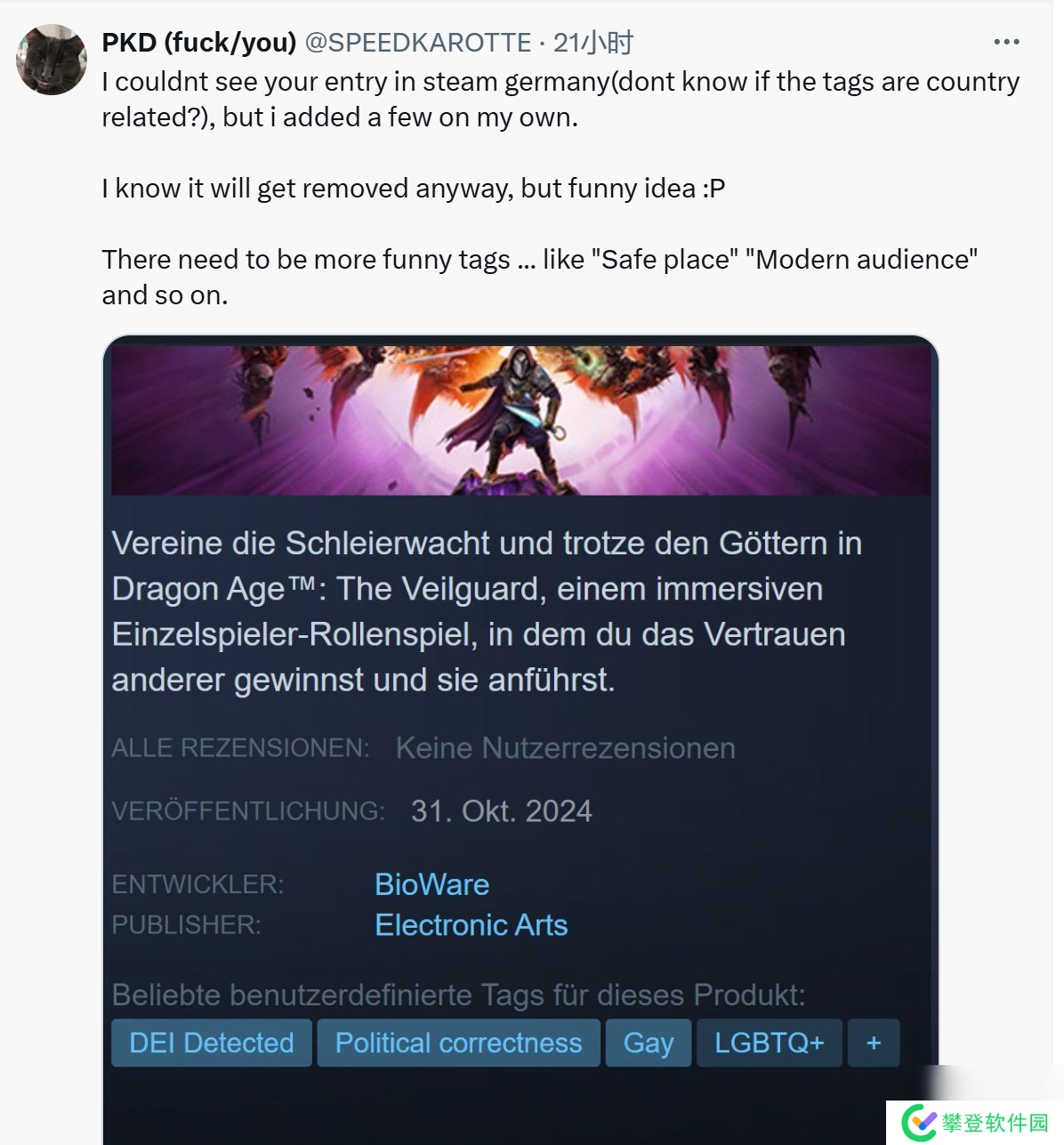Follow the Electronic Arts publisher link
The image size is (1064, 1145).
click(472, 925)
